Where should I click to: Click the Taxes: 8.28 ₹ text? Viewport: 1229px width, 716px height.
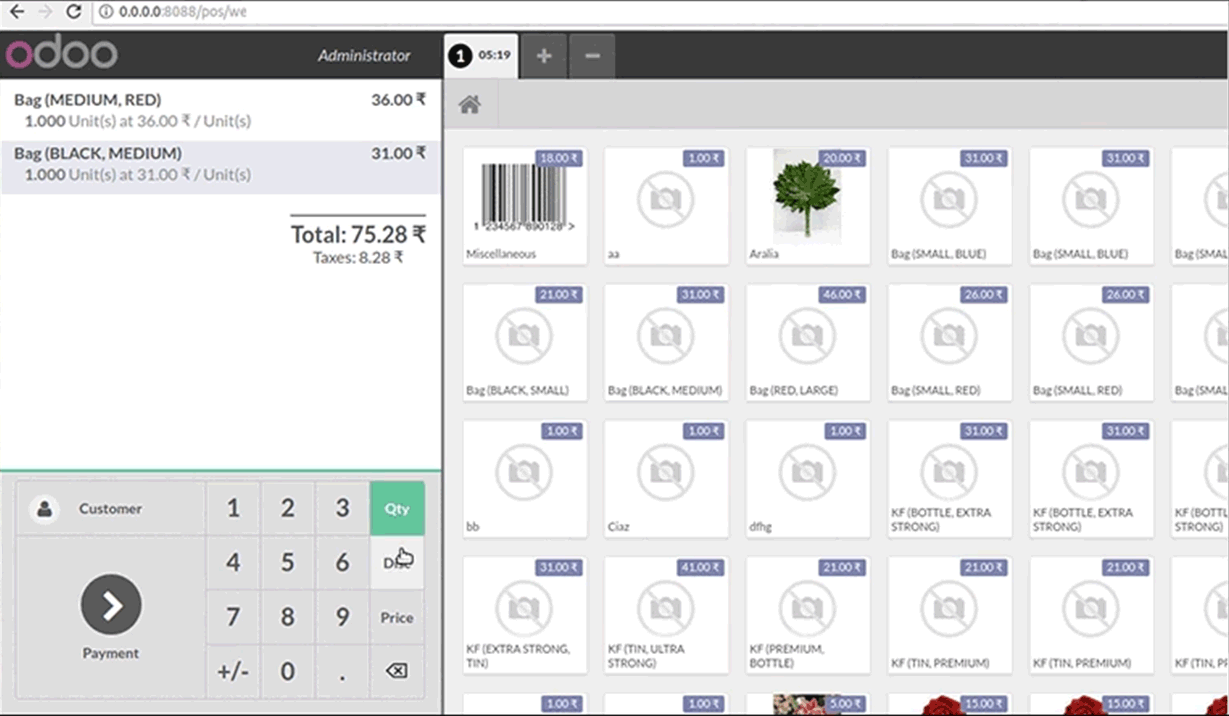pos(358,257)
